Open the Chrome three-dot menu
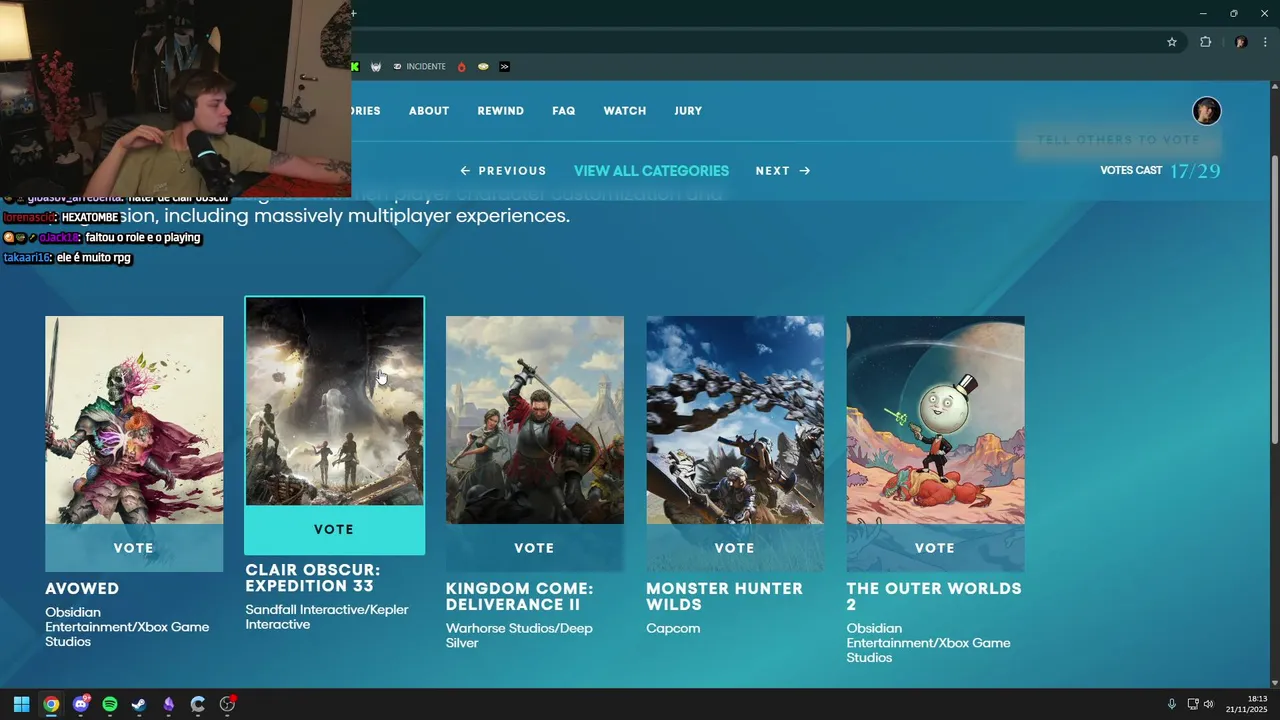The image size is (1280, 720). [1265, 42]
